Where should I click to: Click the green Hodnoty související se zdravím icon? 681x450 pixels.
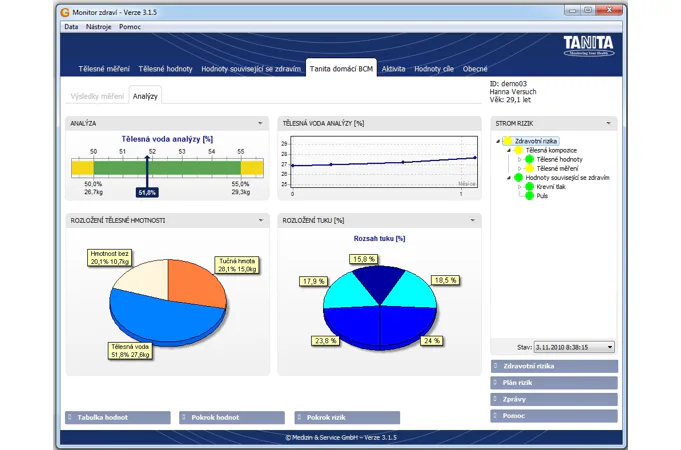(x=518, y=178)
